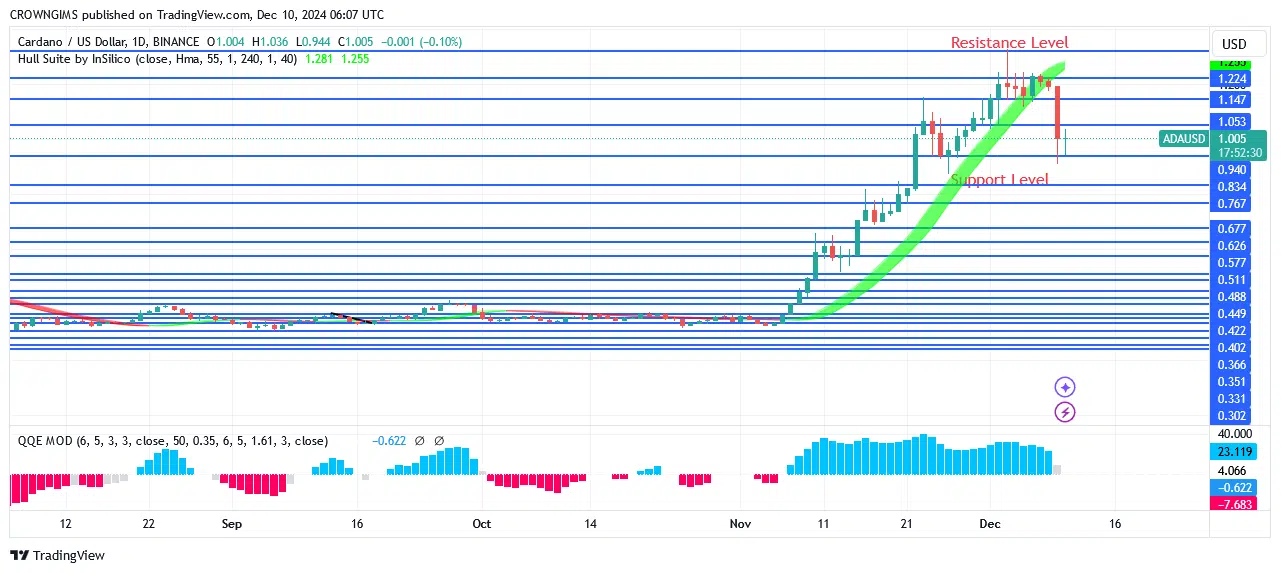
Task: Click the Dec date on time axis
Action: (x=990, y=524)
